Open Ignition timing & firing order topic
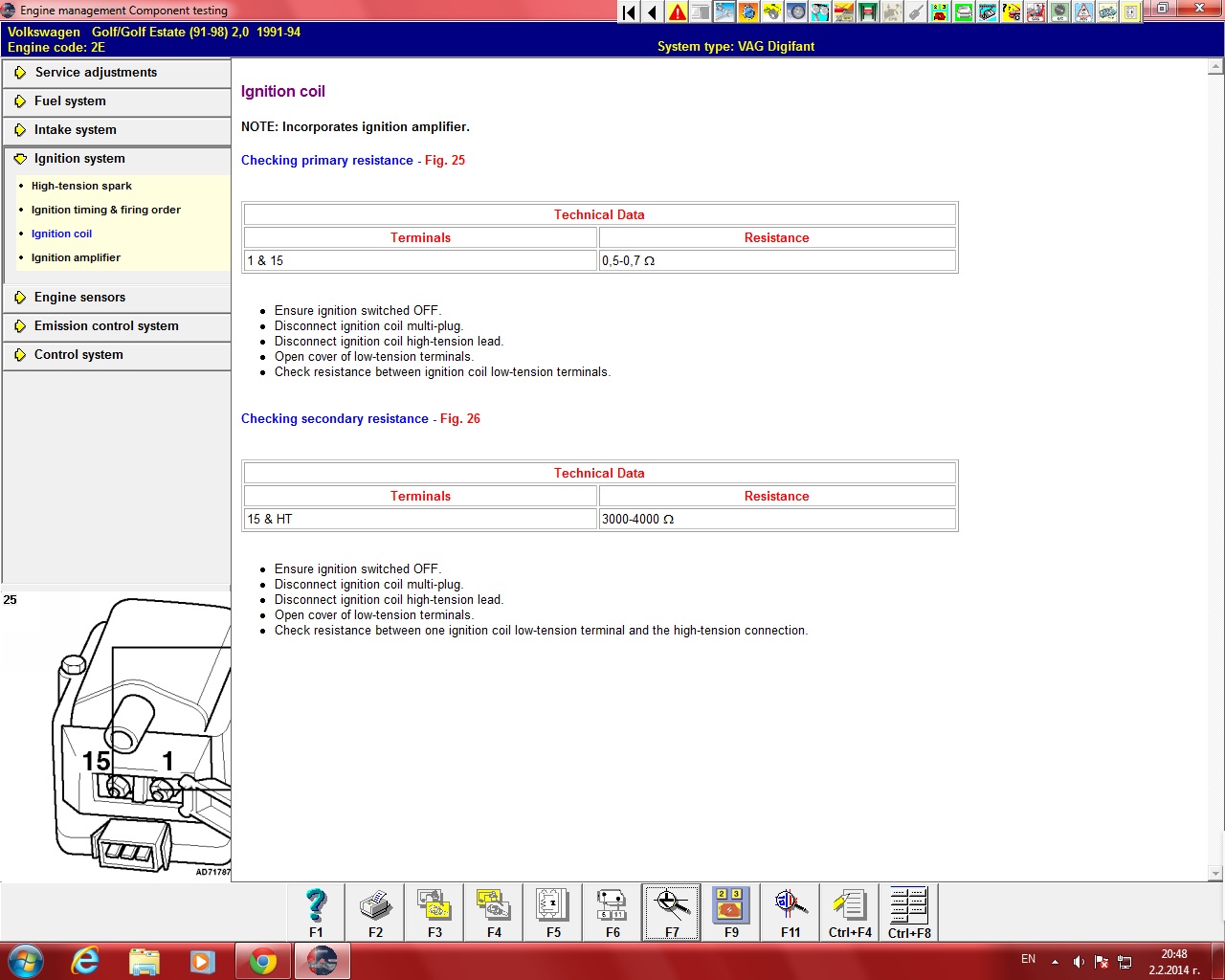Viewport: 1225px width, 980px height. coord(105,210)
